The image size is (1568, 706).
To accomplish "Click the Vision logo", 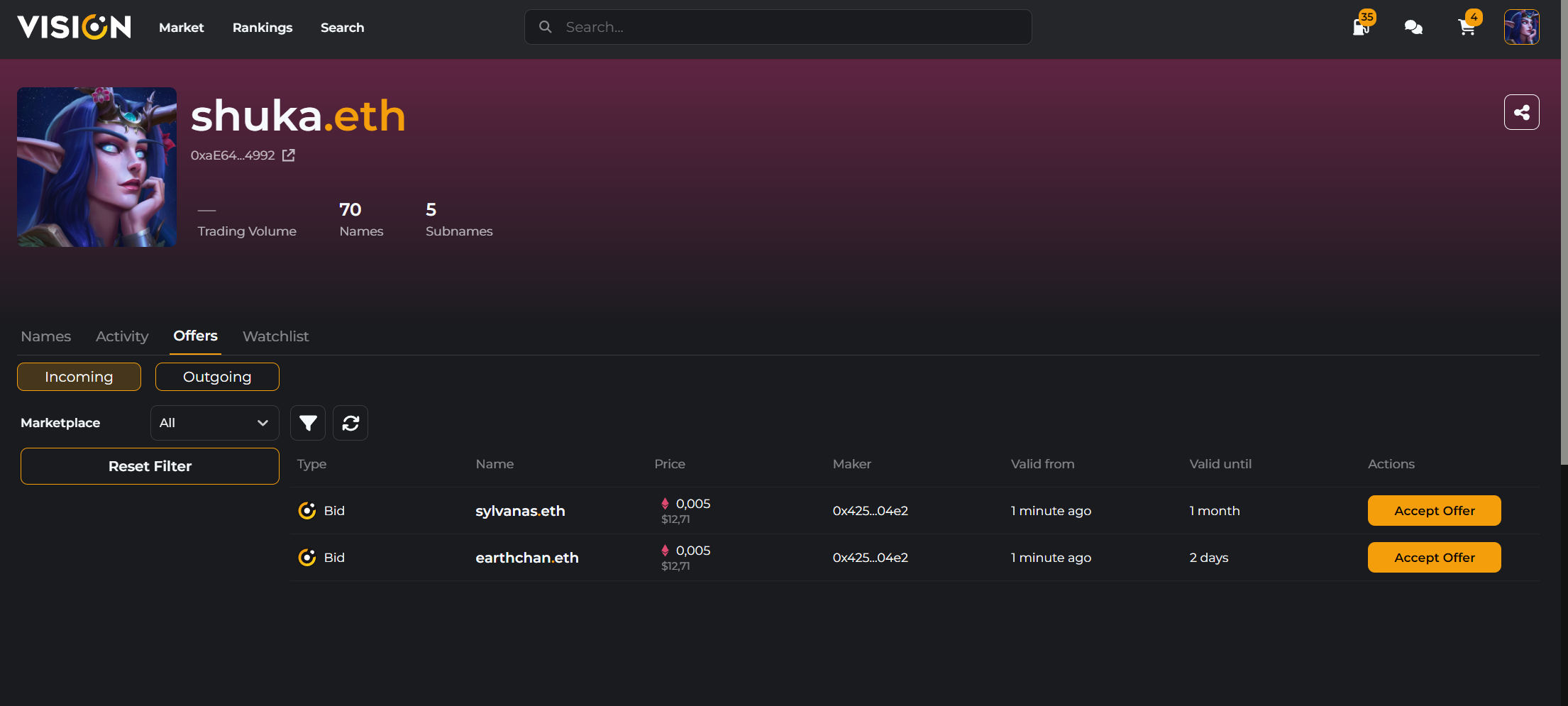I will coord(74,27).
